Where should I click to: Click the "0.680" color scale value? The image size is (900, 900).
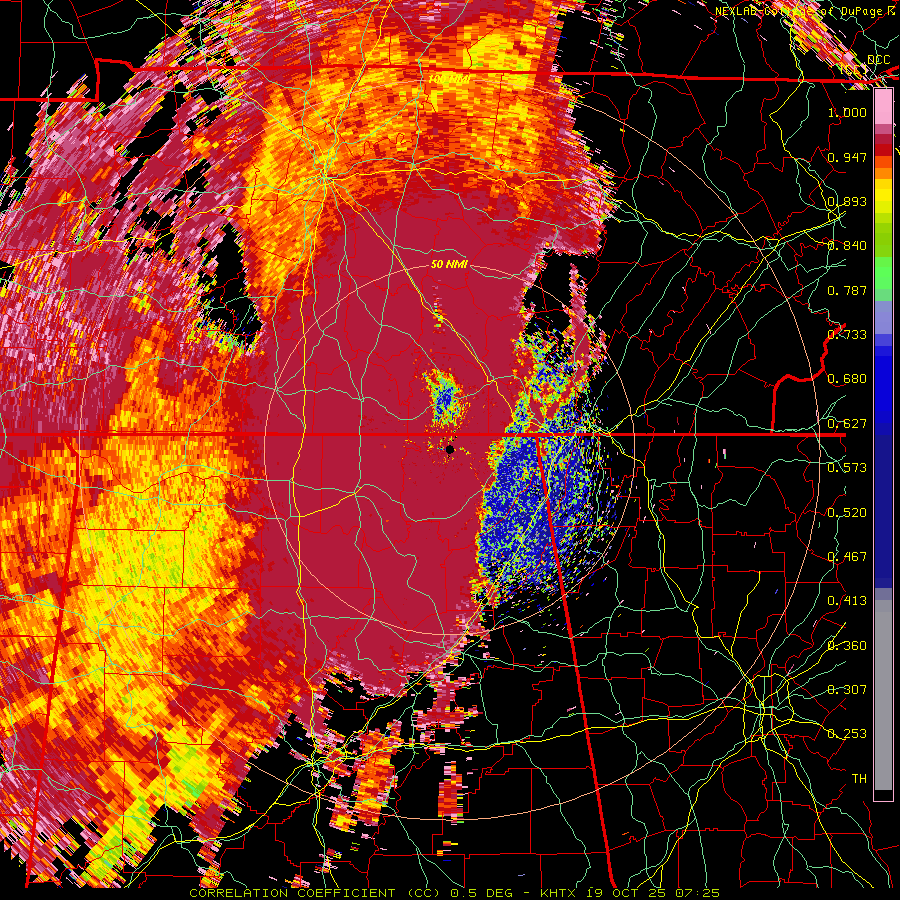tap(847, 379)
